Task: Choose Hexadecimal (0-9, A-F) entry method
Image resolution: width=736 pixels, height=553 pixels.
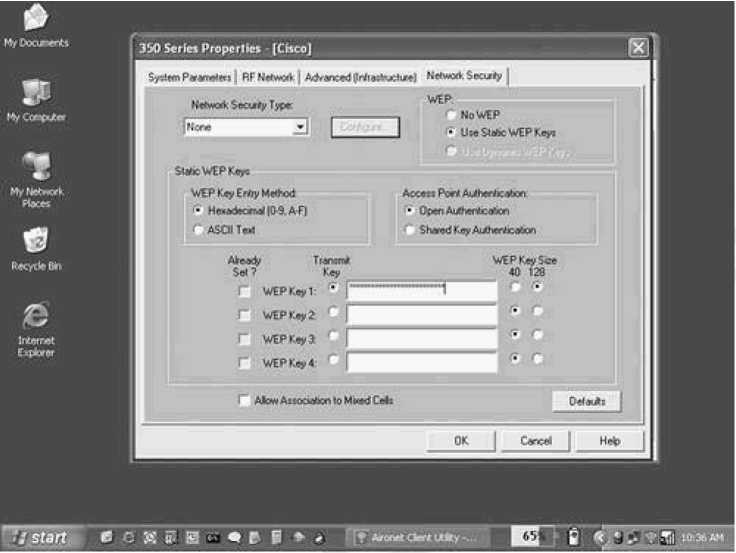Action: pos(198,210)
